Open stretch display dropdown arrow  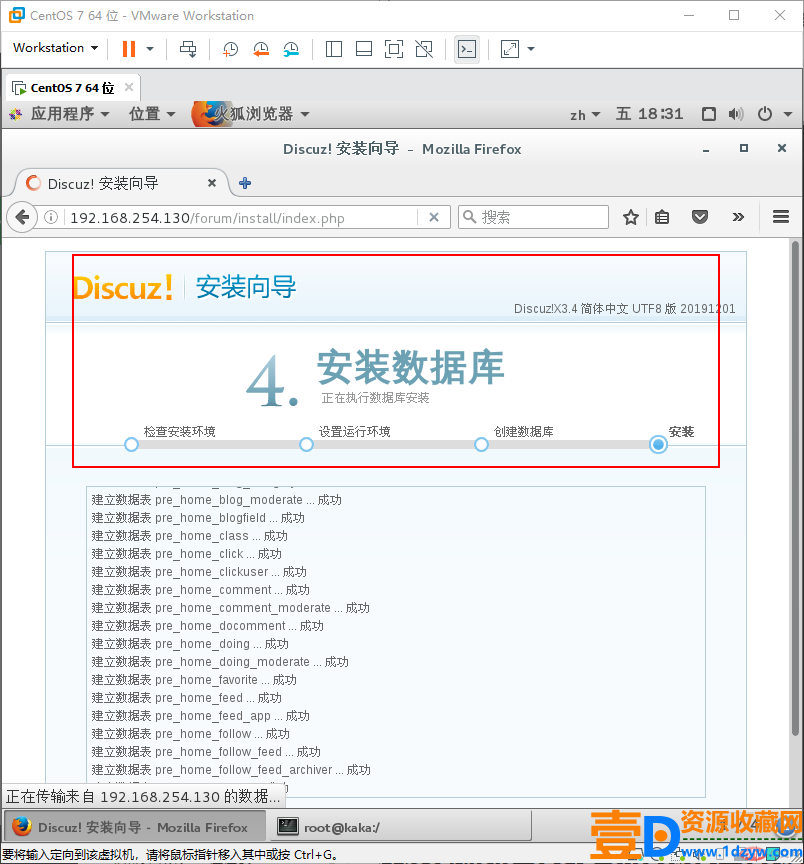(x=531, y=49)
